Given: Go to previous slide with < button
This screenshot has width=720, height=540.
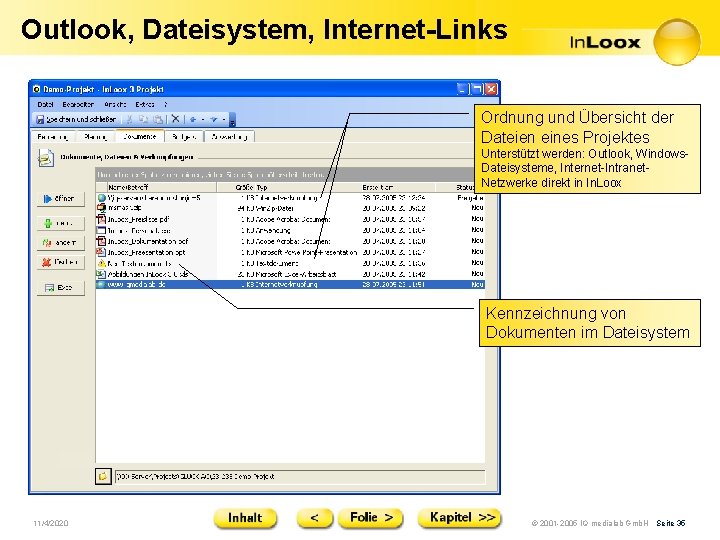Looking at the screenshot, I should pos(315,518).
